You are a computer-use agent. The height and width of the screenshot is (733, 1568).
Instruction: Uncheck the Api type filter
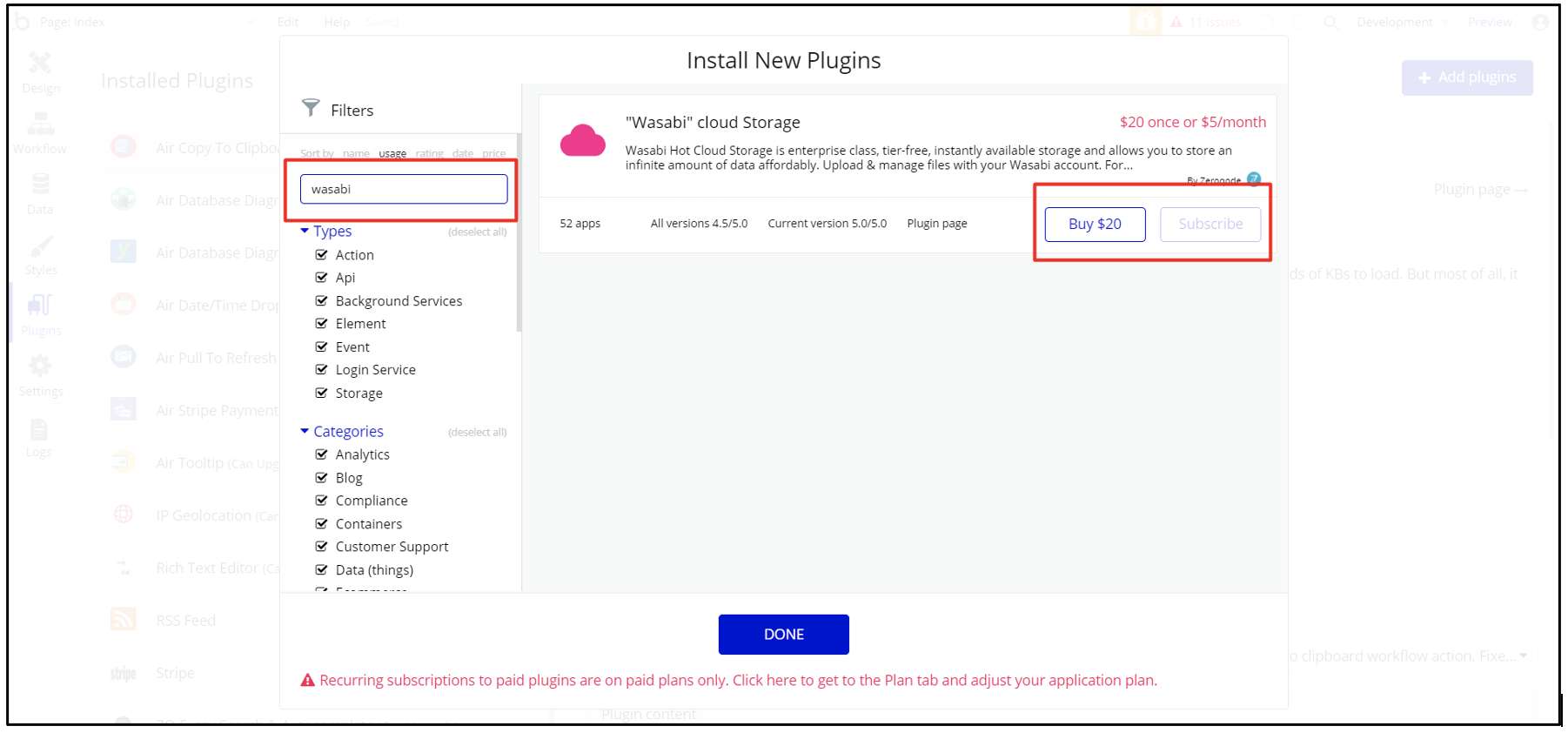[321, 277]
